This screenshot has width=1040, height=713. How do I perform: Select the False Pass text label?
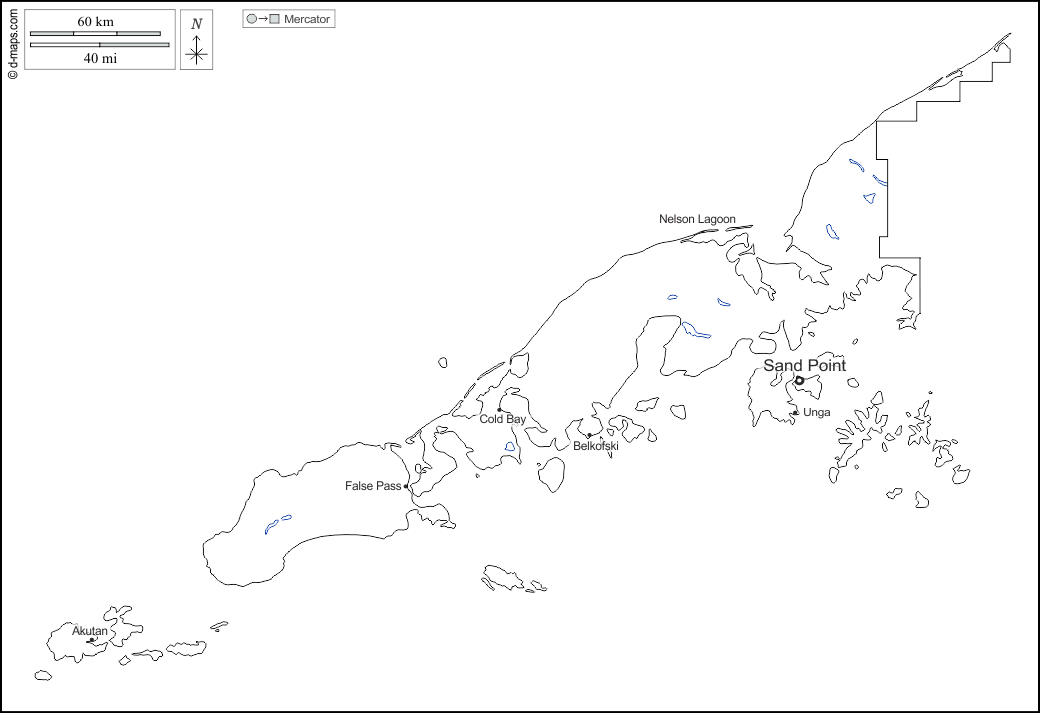tap(373, 486)
